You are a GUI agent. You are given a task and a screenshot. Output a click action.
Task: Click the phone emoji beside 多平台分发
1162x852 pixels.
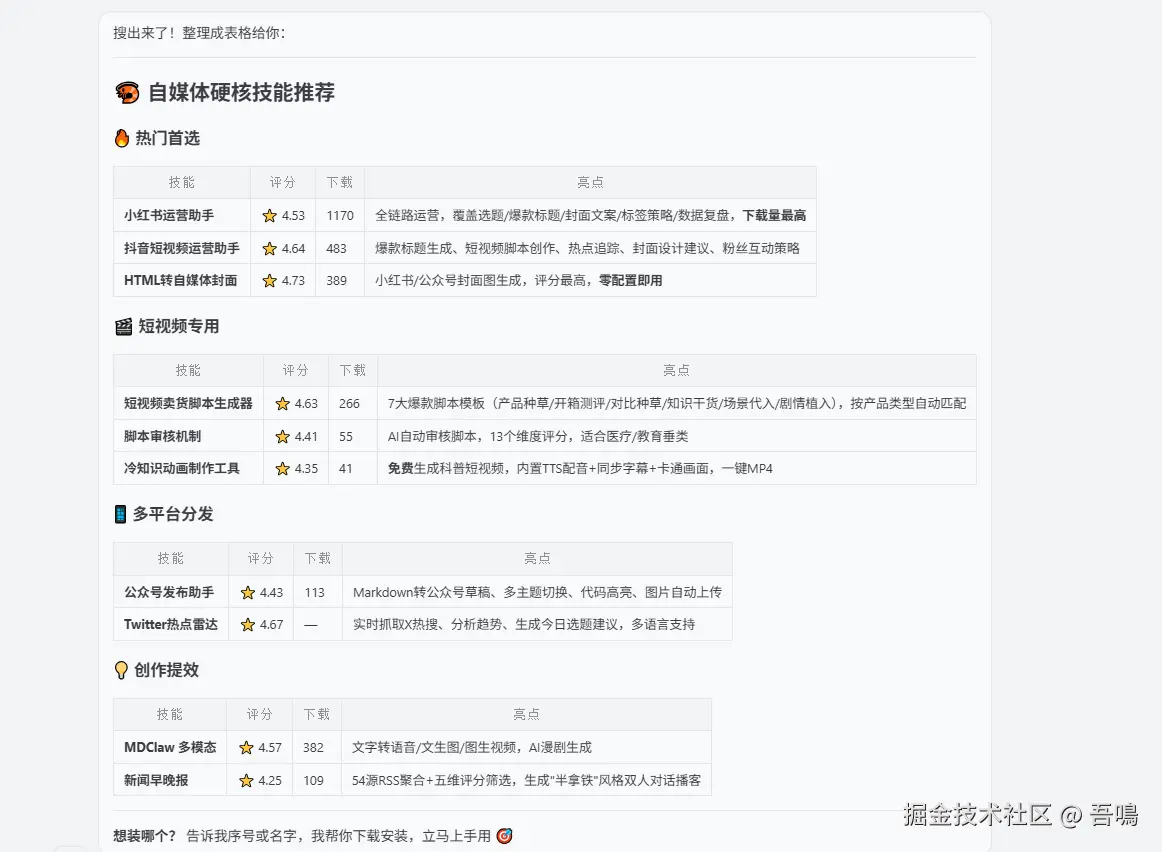120,514
